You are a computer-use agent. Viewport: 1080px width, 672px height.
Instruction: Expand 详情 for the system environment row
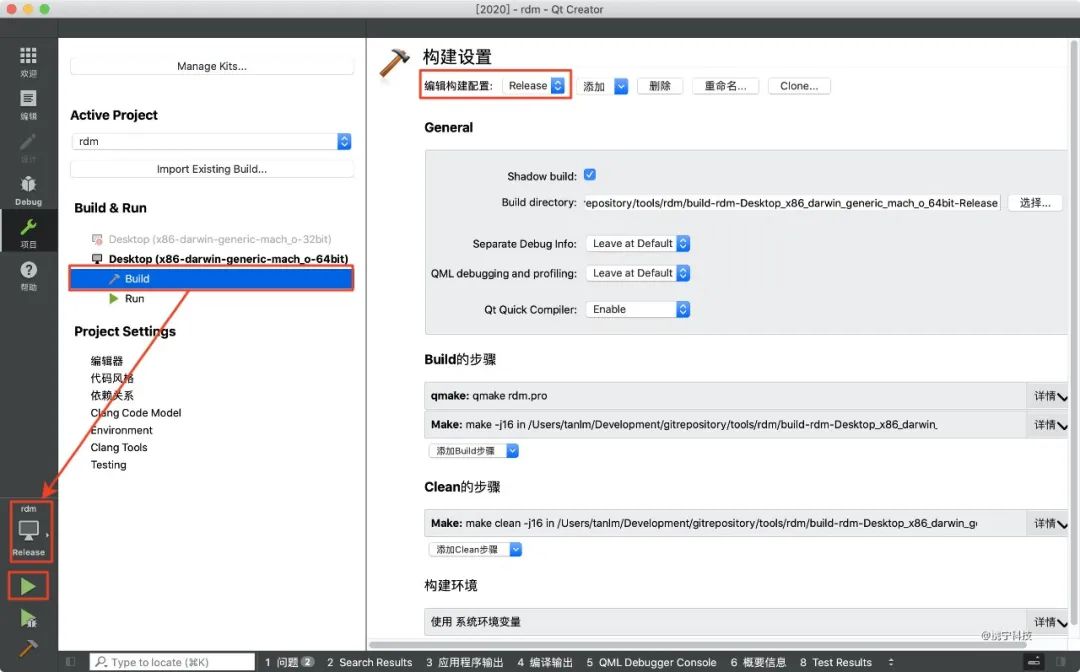click(x=1049, y=622)
